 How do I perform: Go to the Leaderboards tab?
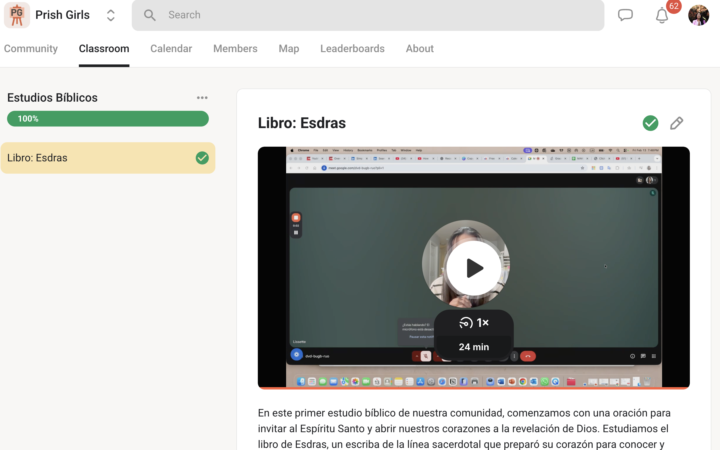[x=352, y=49]
